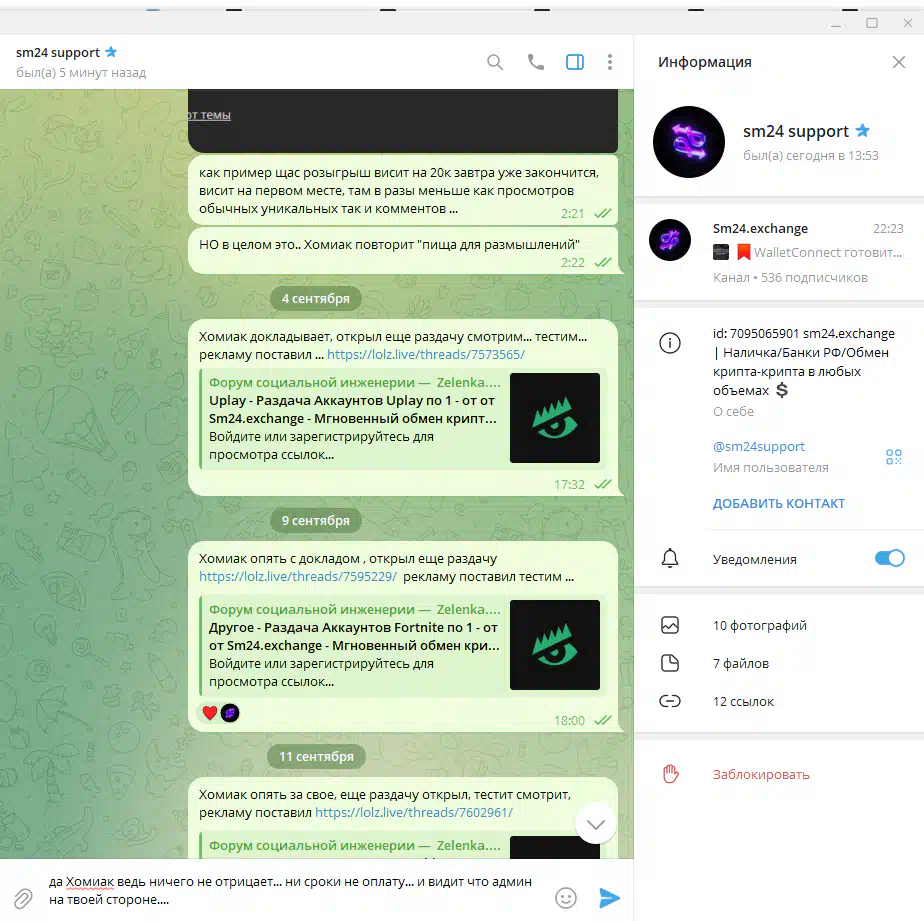The width and height of the screenshot is (924, 921).
Task: Open the emoji picker smiley icon
Action: pyautogui.click(x=566, y=898)
